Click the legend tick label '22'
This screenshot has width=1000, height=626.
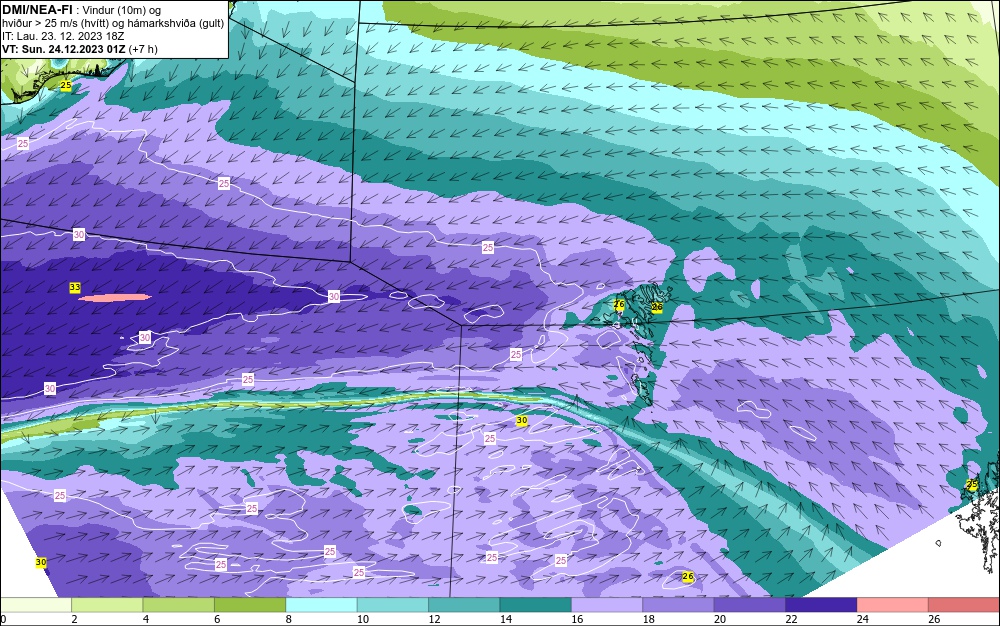(x=791, y=619)
